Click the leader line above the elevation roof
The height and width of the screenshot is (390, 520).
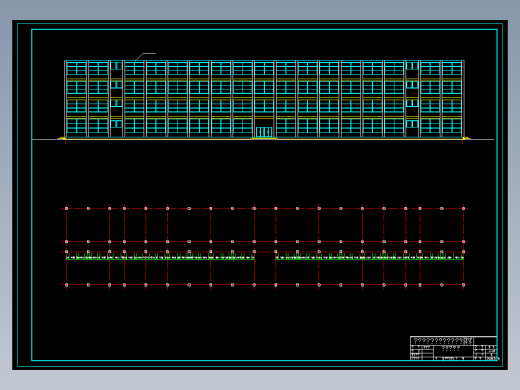point(145,57)
